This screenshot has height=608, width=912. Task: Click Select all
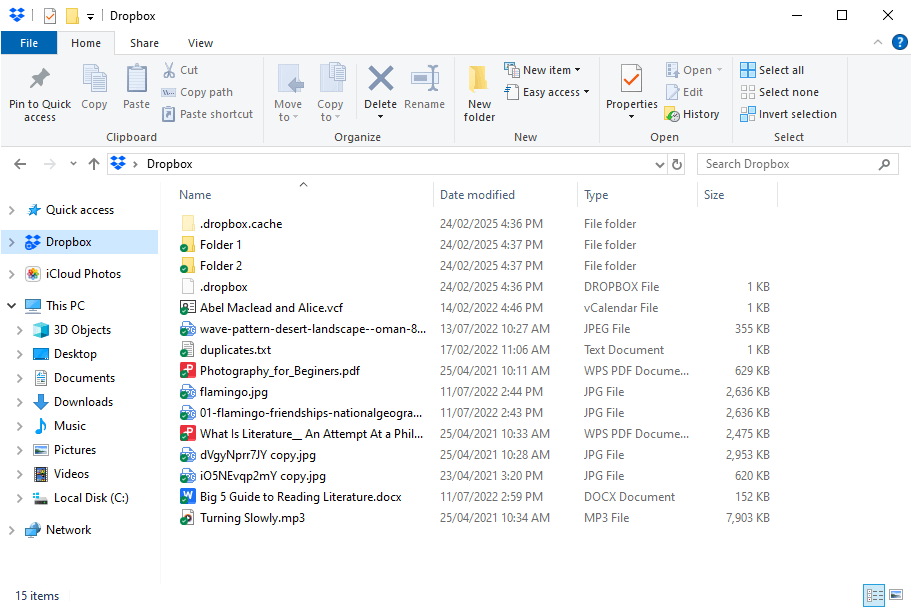[772, 70]
